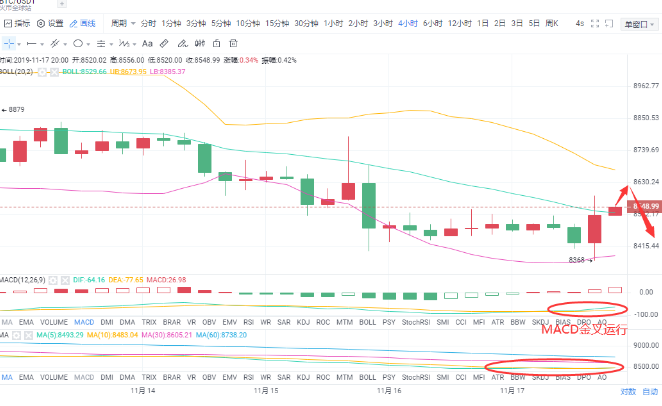Click the latest red candlestick
The image size is (662, 406).
pyautogui.click(x=615, y=211)
